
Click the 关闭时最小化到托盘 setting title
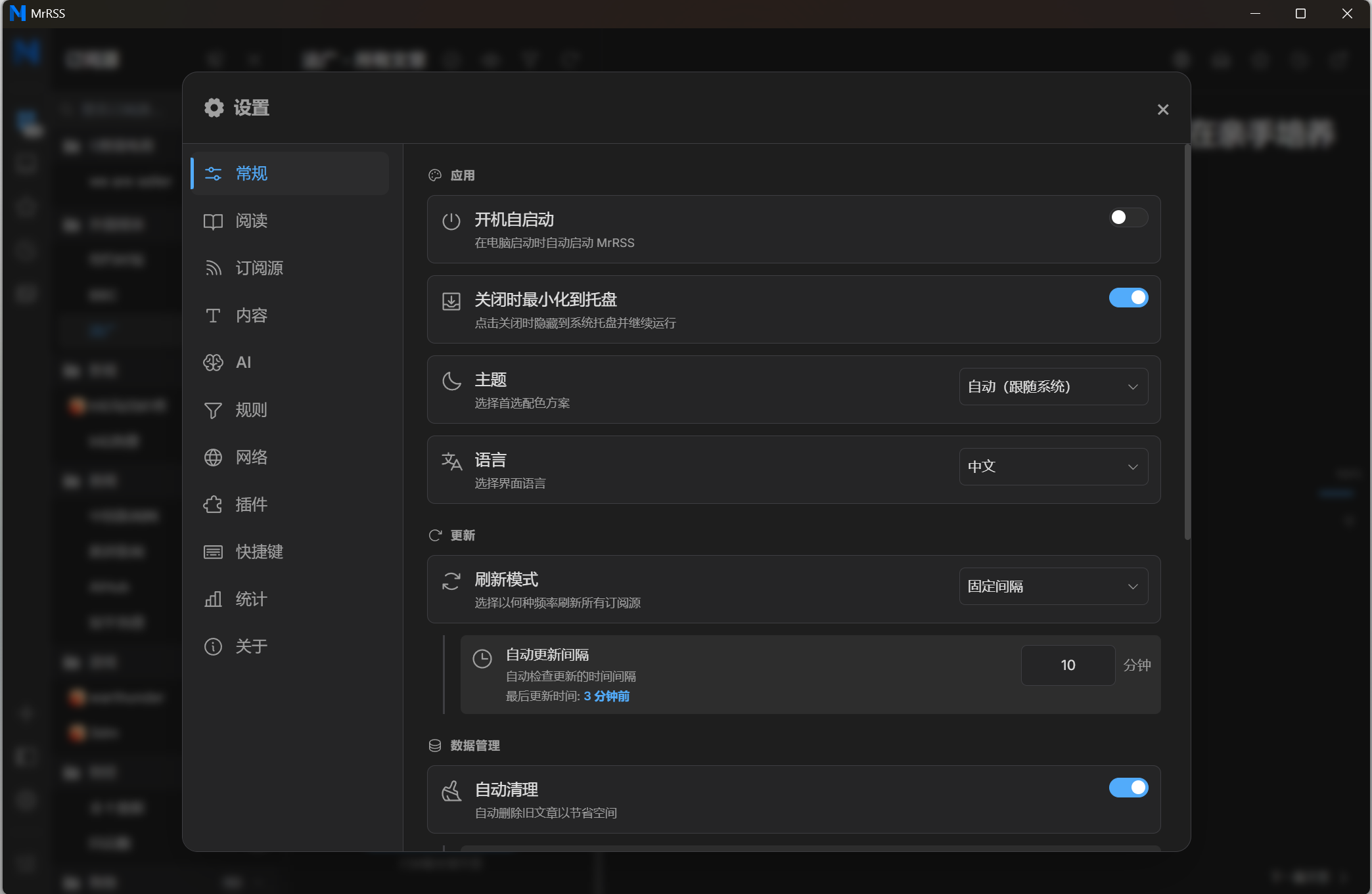[x=546, y=300]
